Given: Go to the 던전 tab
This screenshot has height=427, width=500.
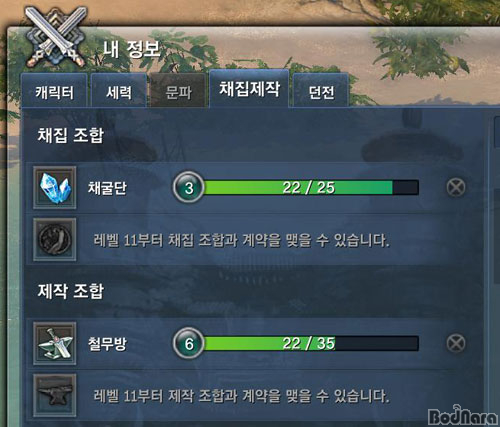Looking at the screenshot, I should [x=321, y=91].
